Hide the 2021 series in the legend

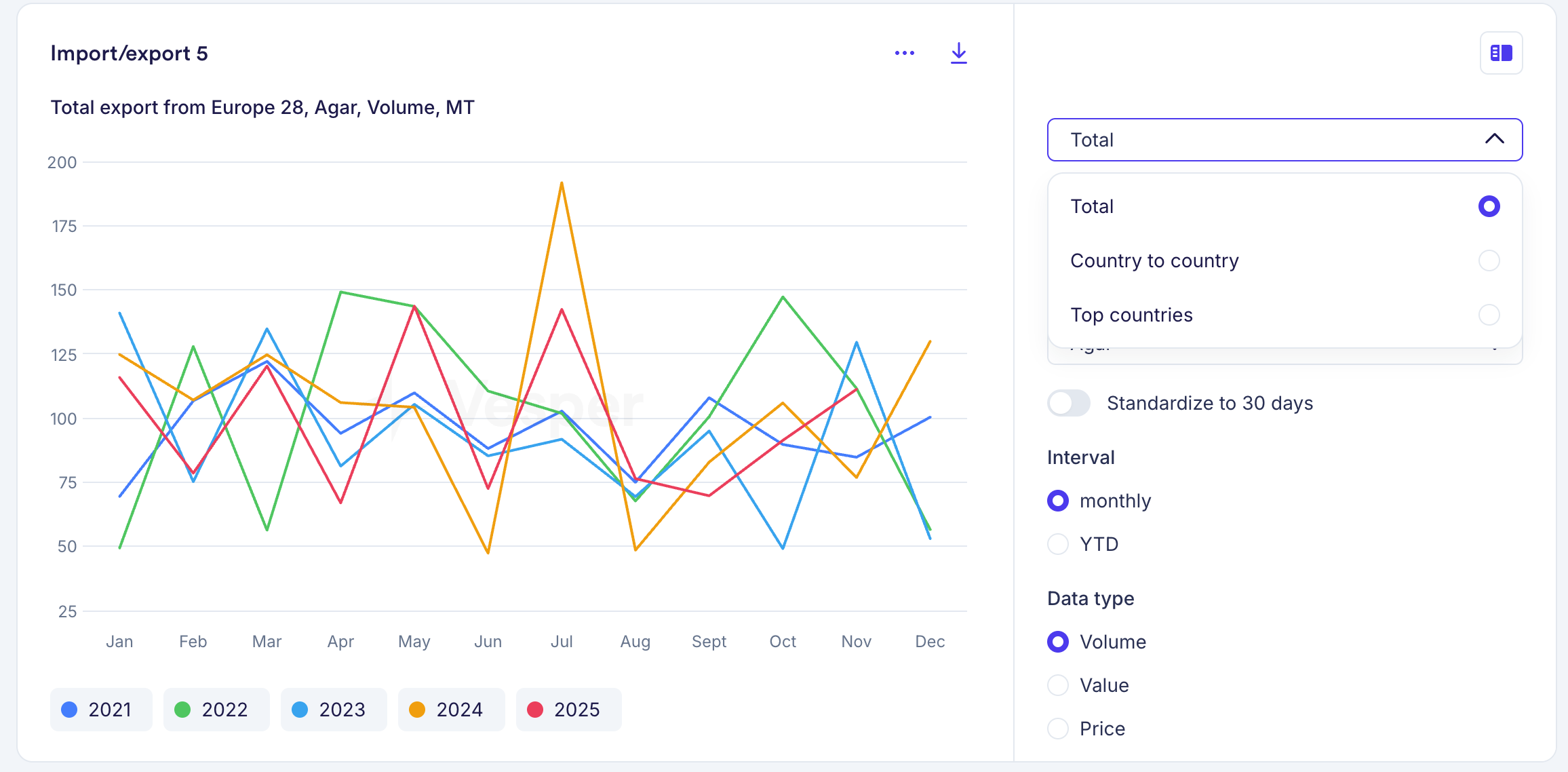[100, 709]
